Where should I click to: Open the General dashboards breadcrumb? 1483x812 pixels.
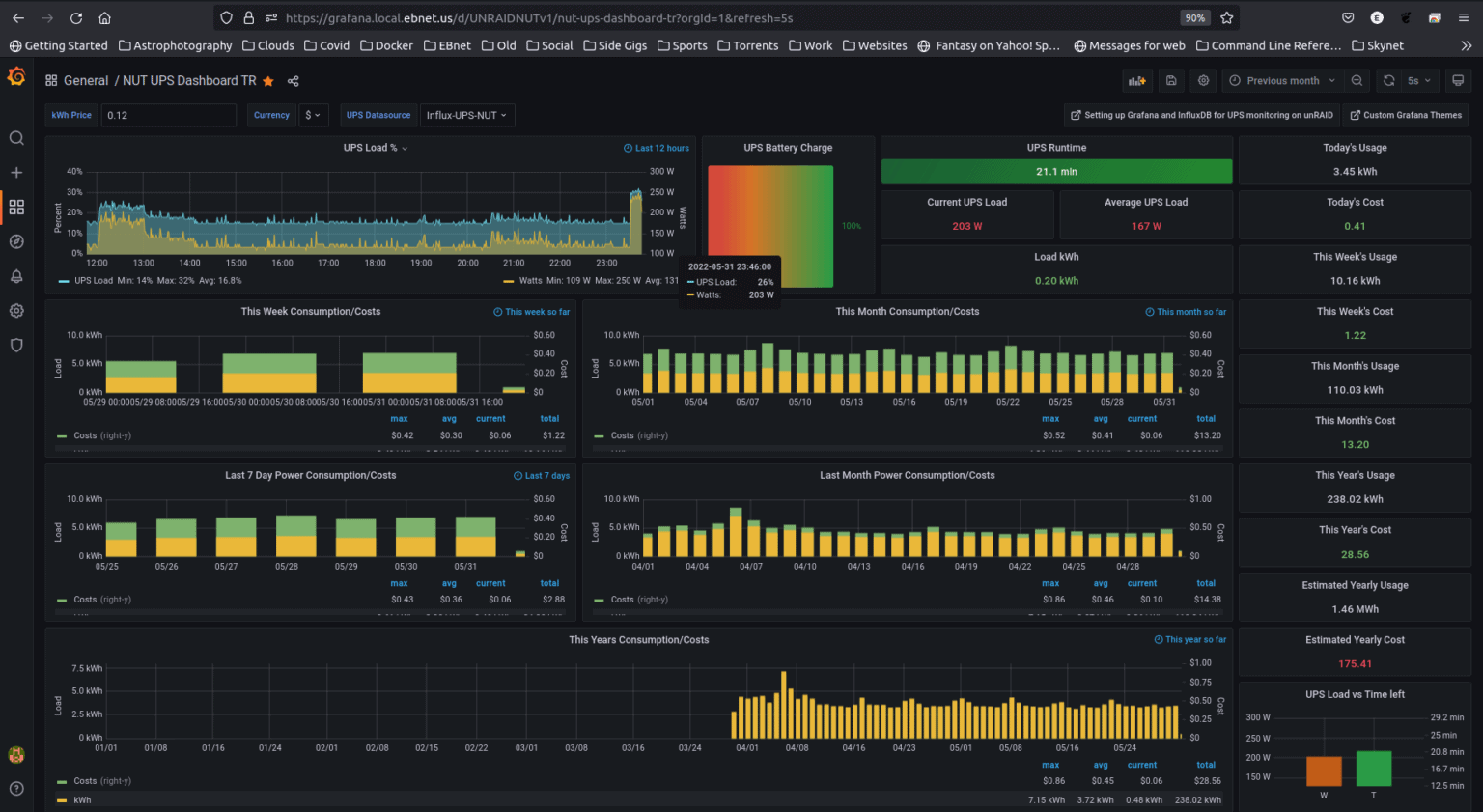[x=86, y=81]
